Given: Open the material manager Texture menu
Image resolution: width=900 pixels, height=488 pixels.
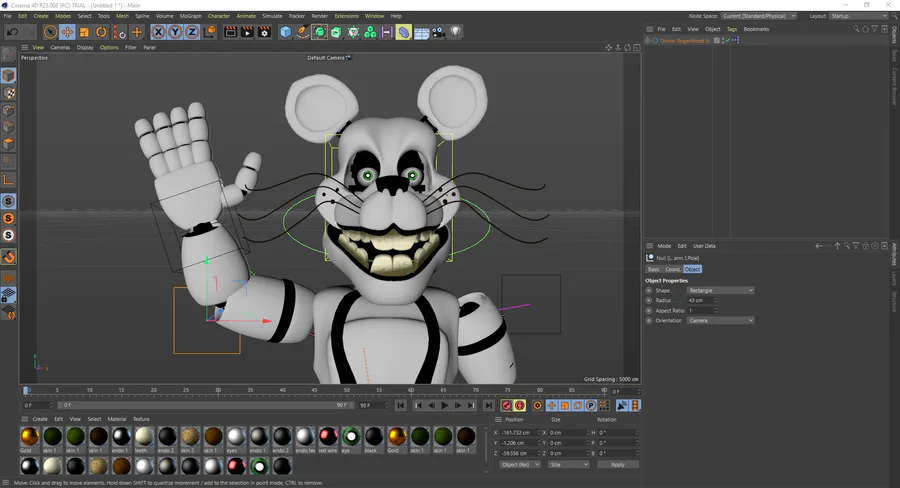Looking at the screenshot, I should click(141, 419).
